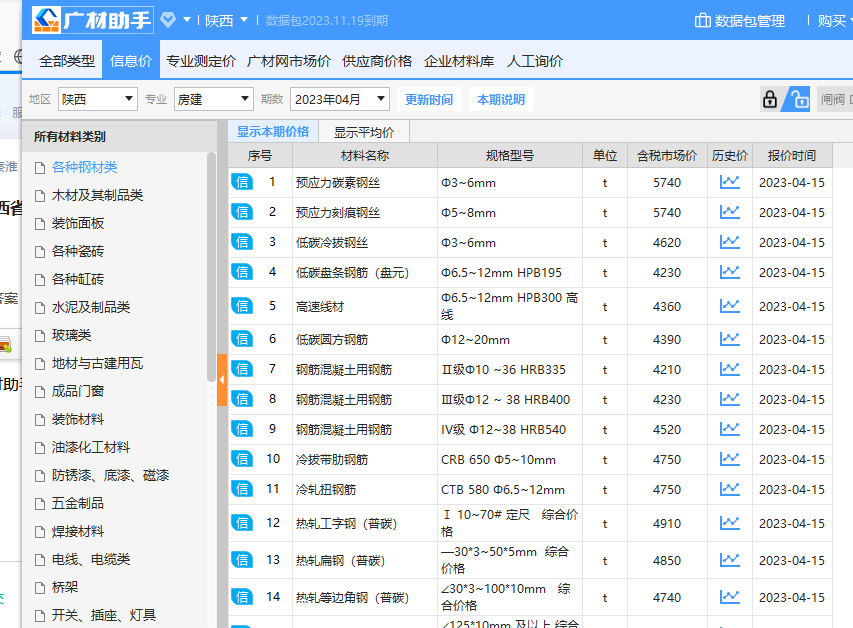Viewport: 853px width, 628px height.
Task: Open the 专业 dropdown showing 房建
Action: tap(214, 99)
